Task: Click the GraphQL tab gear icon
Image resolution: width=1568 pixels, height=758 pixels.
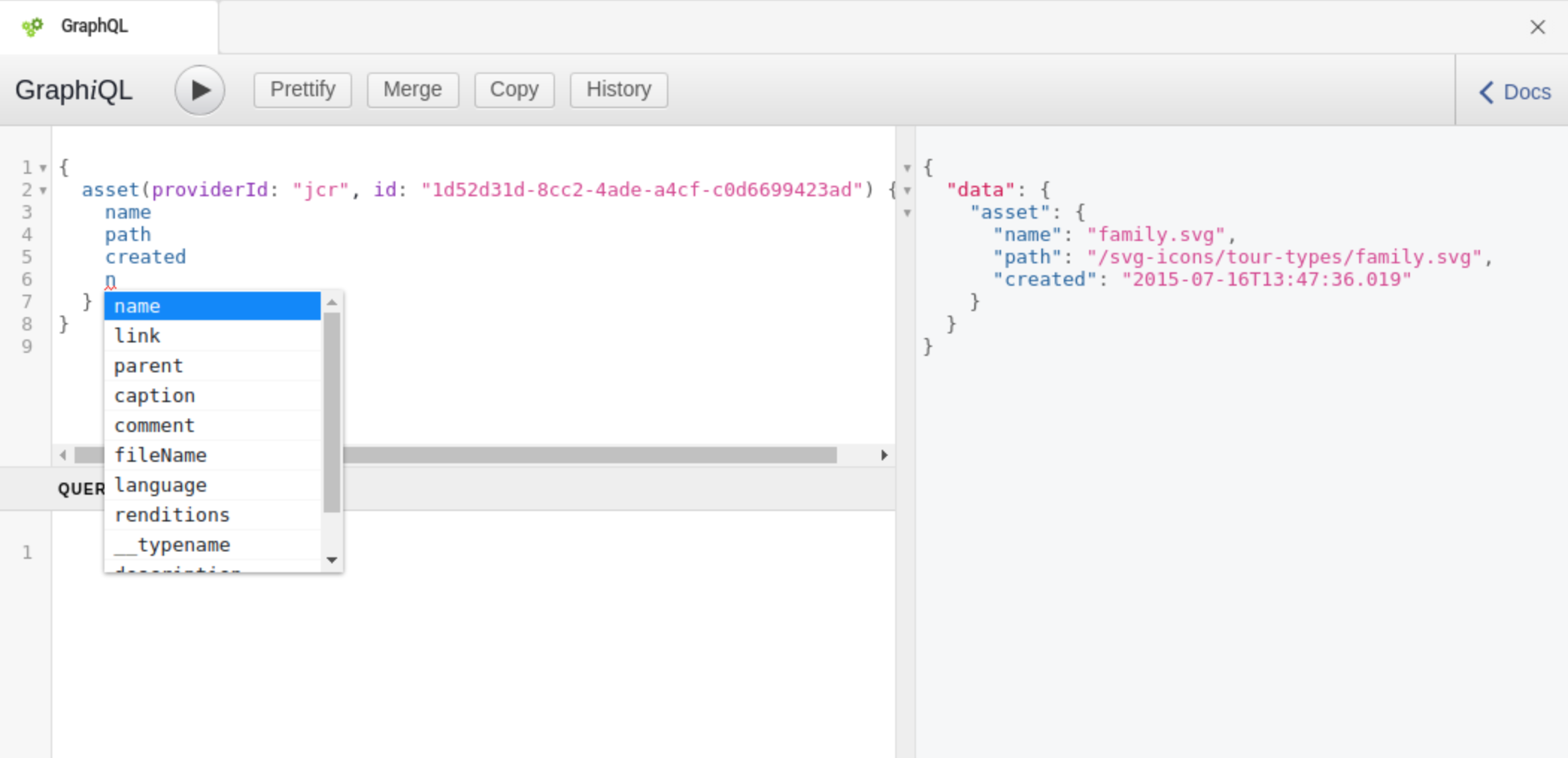Action: 32,27
